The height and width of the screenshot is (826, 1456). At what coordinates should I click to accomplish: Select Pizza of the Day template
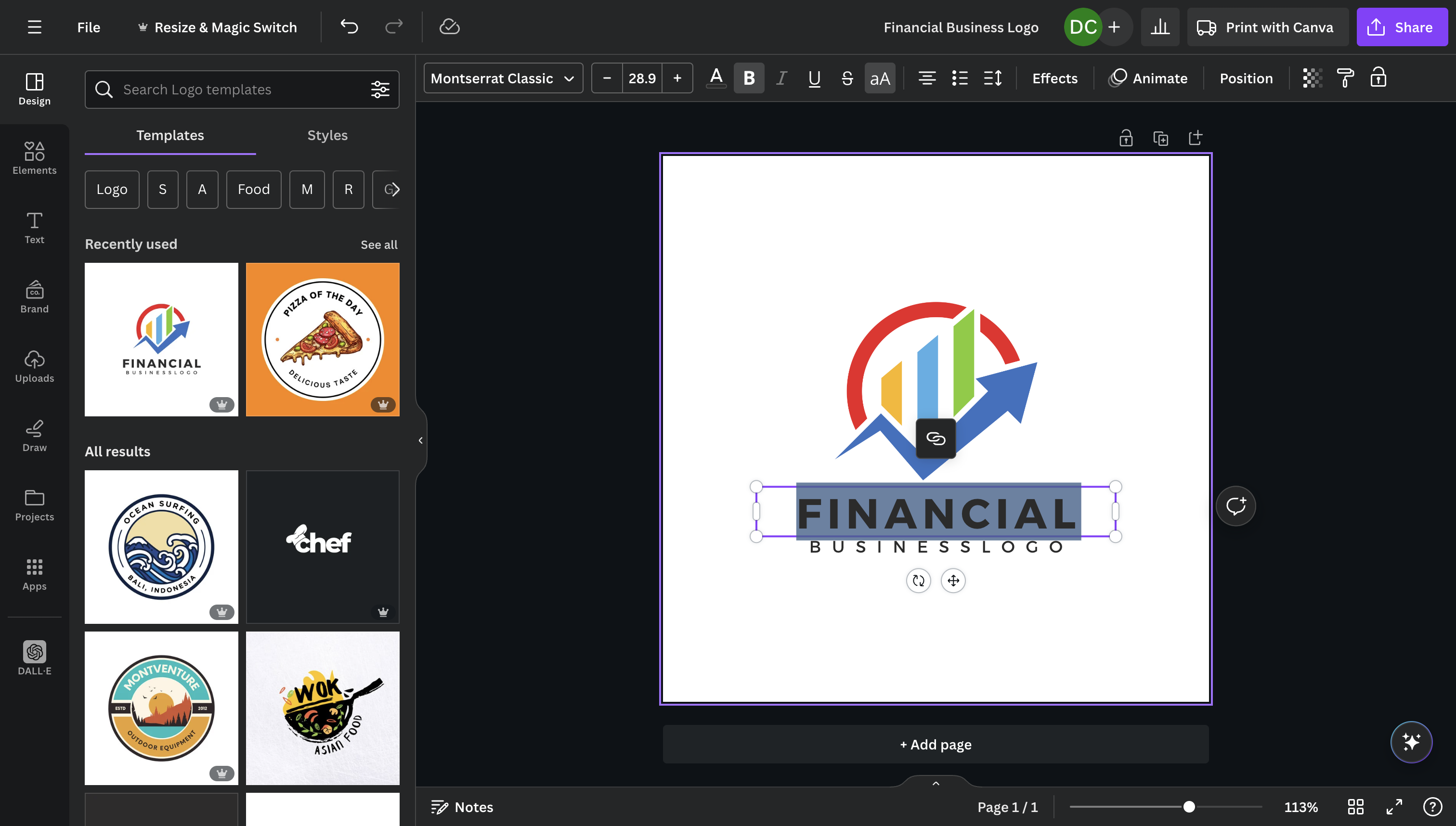coord(323,339)
